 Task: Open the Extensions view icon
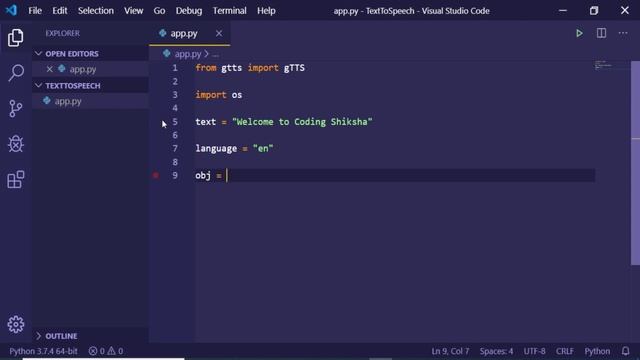click(x=16, y=180)
